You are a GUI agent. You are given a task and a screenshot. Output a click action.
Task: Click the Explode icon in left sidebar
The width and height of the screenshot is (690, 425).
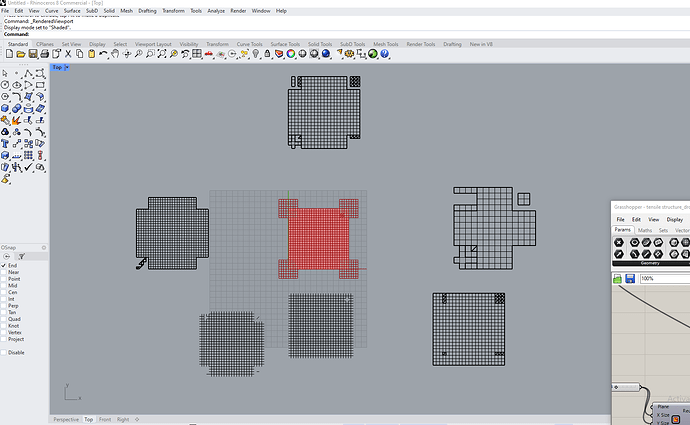(17, 120)
